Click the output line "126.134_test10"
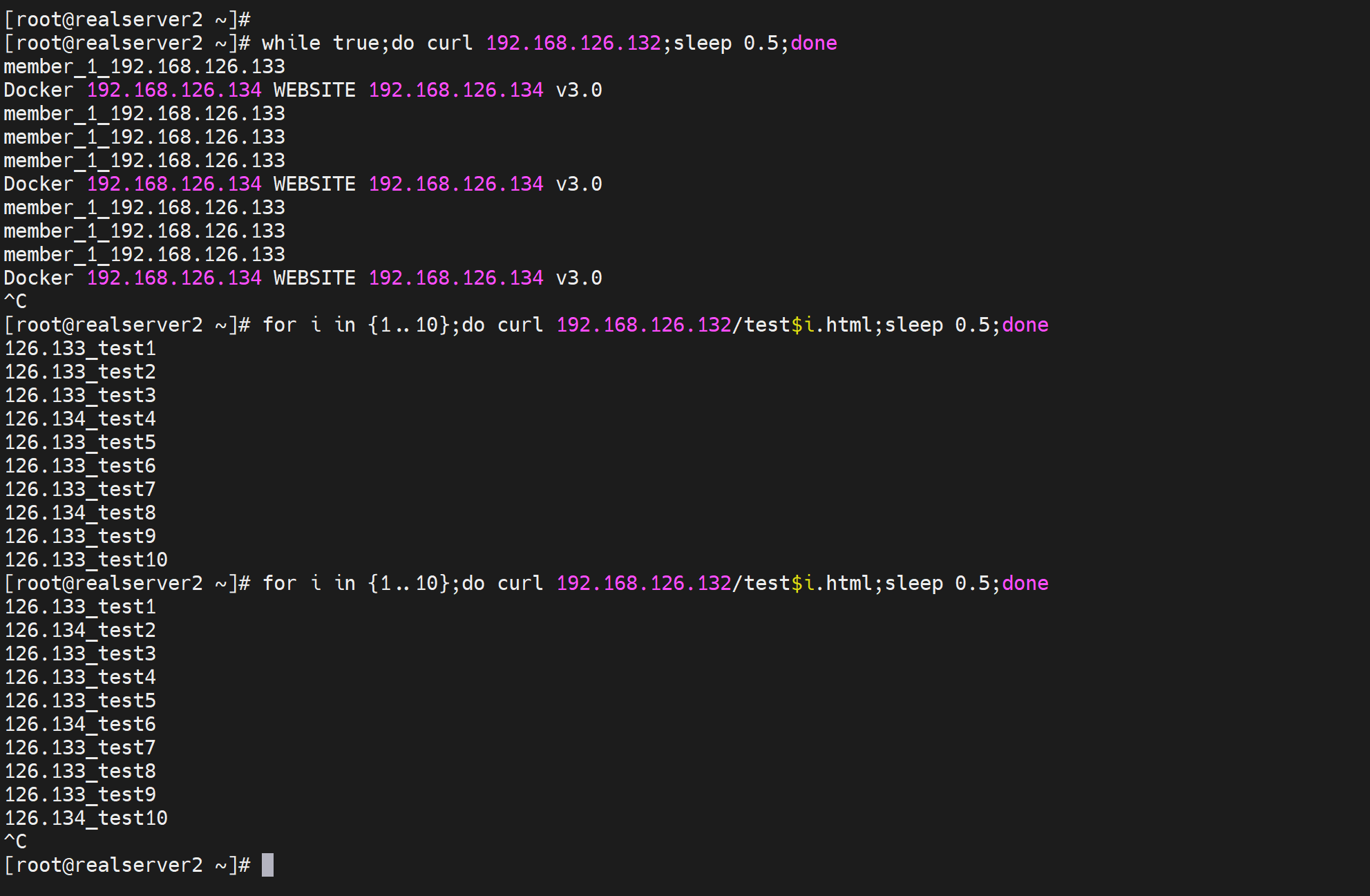Viewport: 1370px width, 896px height. click(86, 818)
